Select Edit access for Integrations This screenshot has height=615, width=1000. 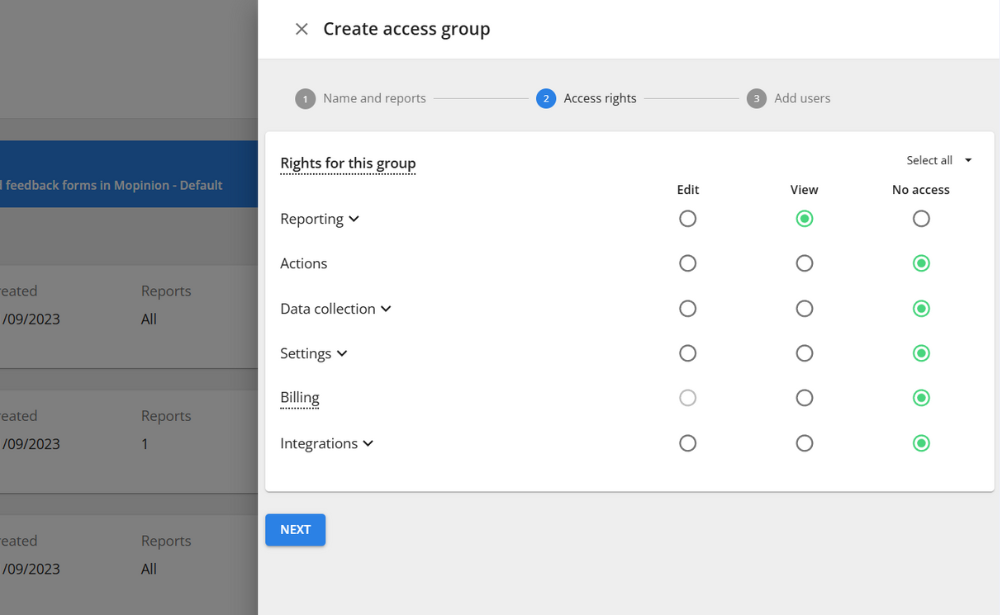pyautogui.click(x=688, y=443)
